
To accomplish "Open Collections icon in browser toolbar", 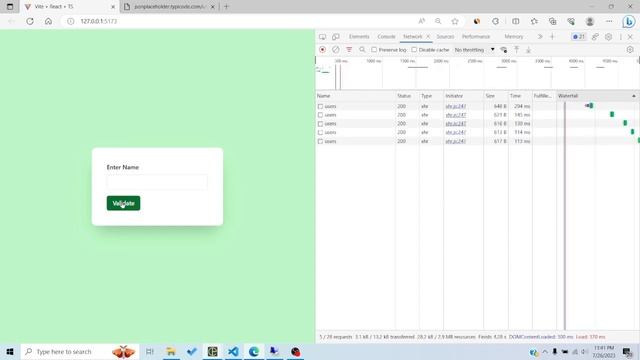I will [x=553, y=21].
